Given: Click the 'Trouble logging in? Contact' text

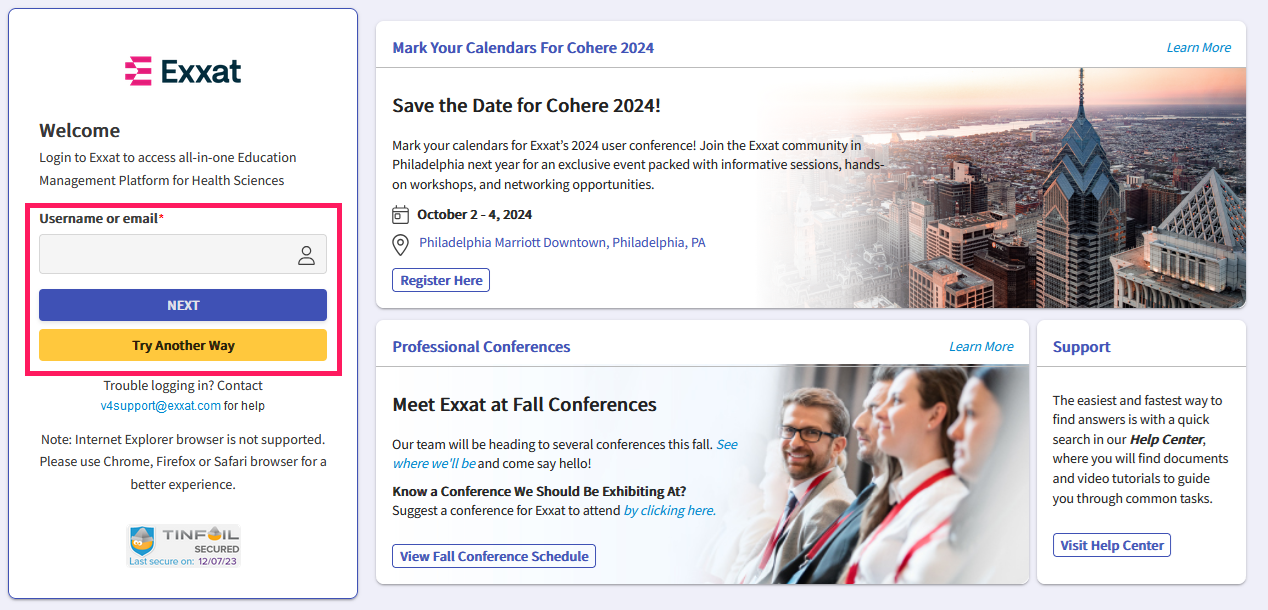Looking at the screenshot, I should [183, 385].
